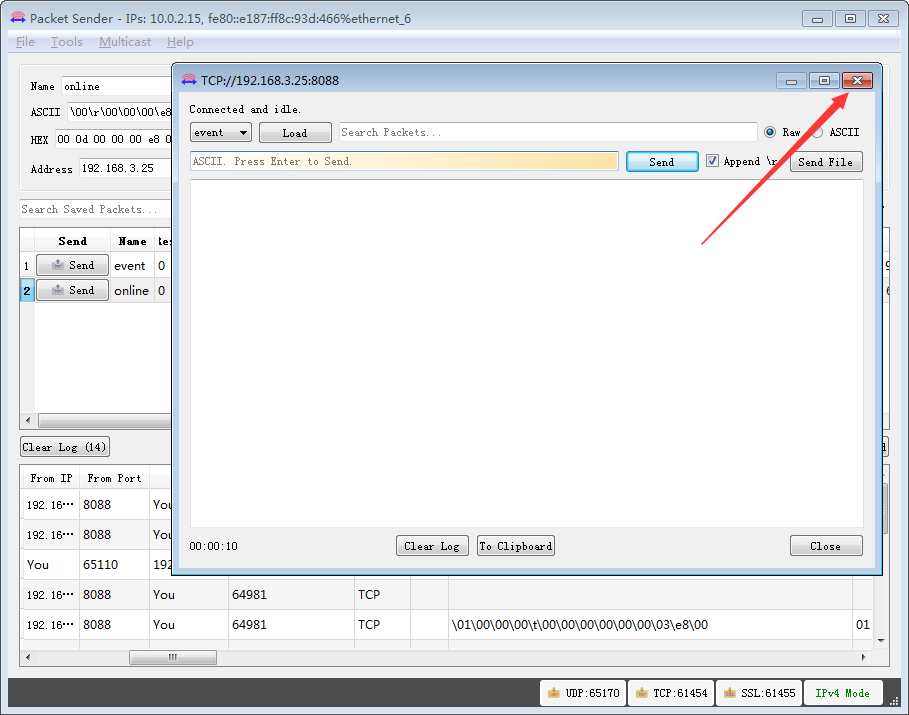Open the File menu
This screenshot has width=909, height=715.
pos(25,42)
